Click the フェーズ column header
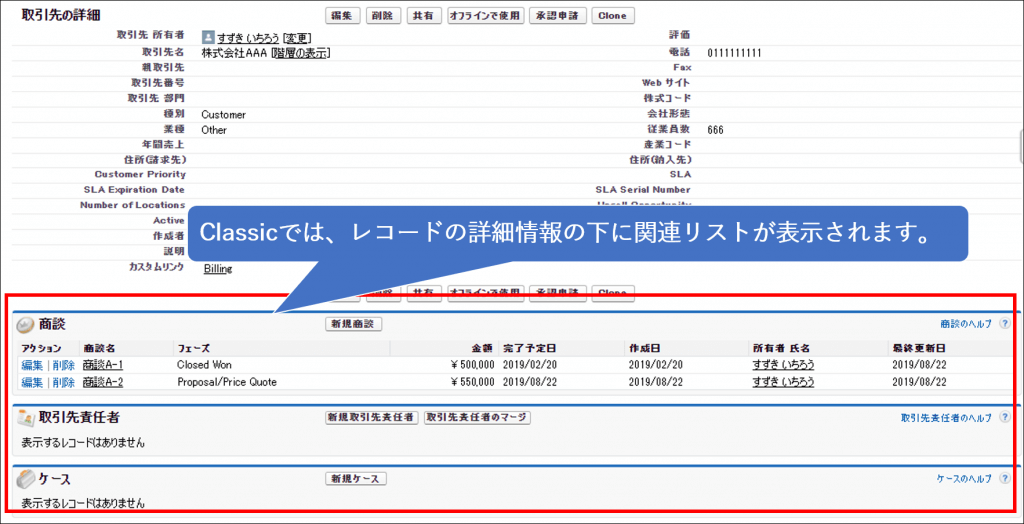This screenshot has height=524, width=1024. 193,348
